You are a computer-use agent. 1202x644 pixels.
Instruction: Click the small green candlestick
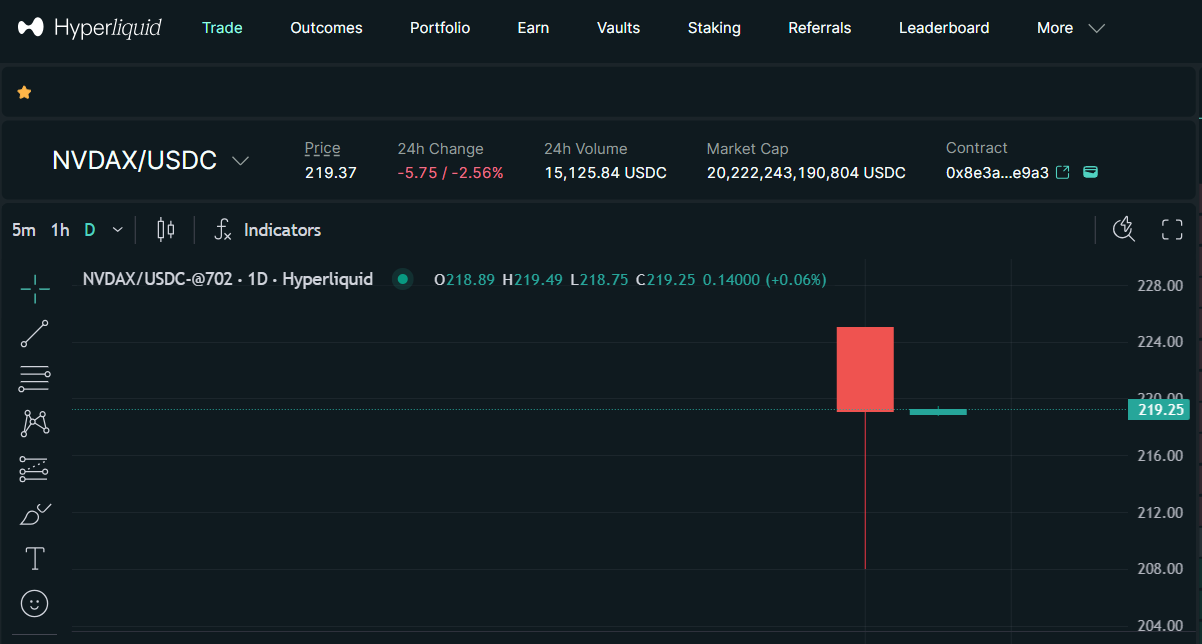(x=938, y=411)
